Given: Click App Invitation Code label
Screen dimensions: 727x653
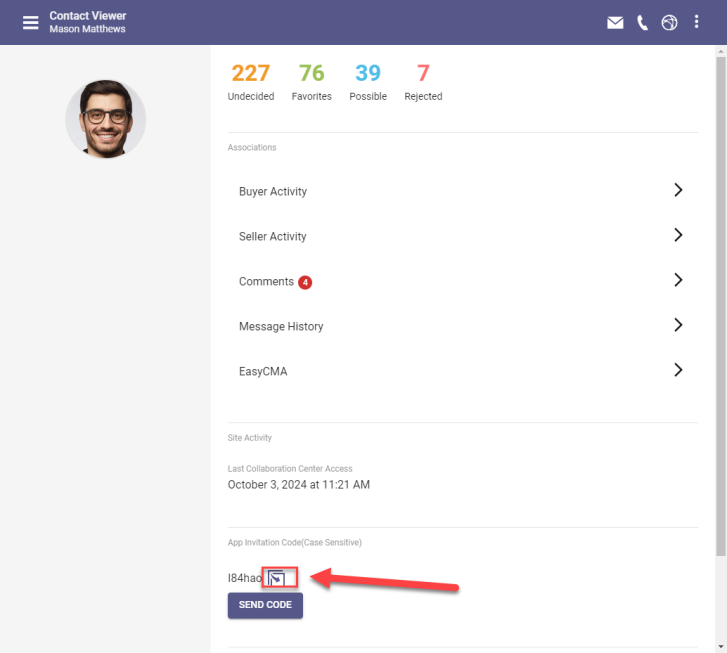Looking at the screenshot, I should click(294, 542).
